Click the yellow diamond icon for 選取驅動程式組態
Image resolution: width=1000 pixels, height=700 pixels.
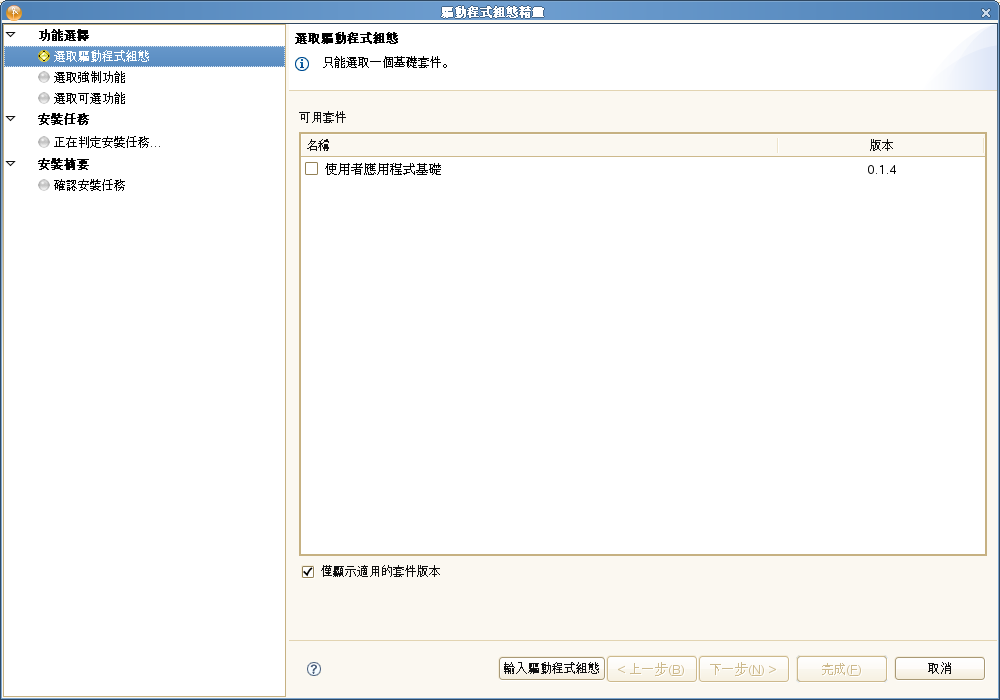click(44, 56)
